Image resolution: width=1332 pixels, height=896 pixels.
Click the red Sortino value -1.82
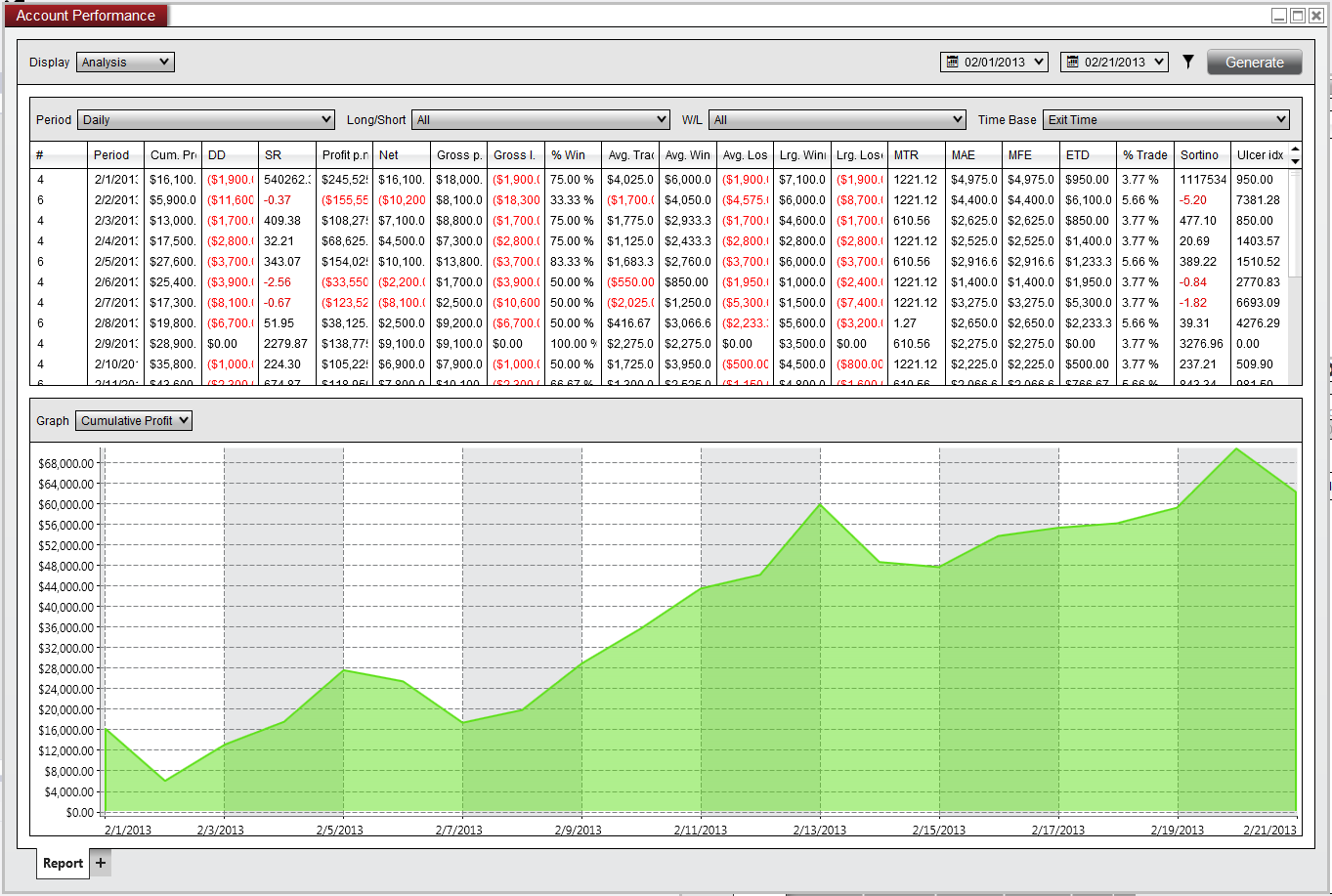click(1192, 303)
